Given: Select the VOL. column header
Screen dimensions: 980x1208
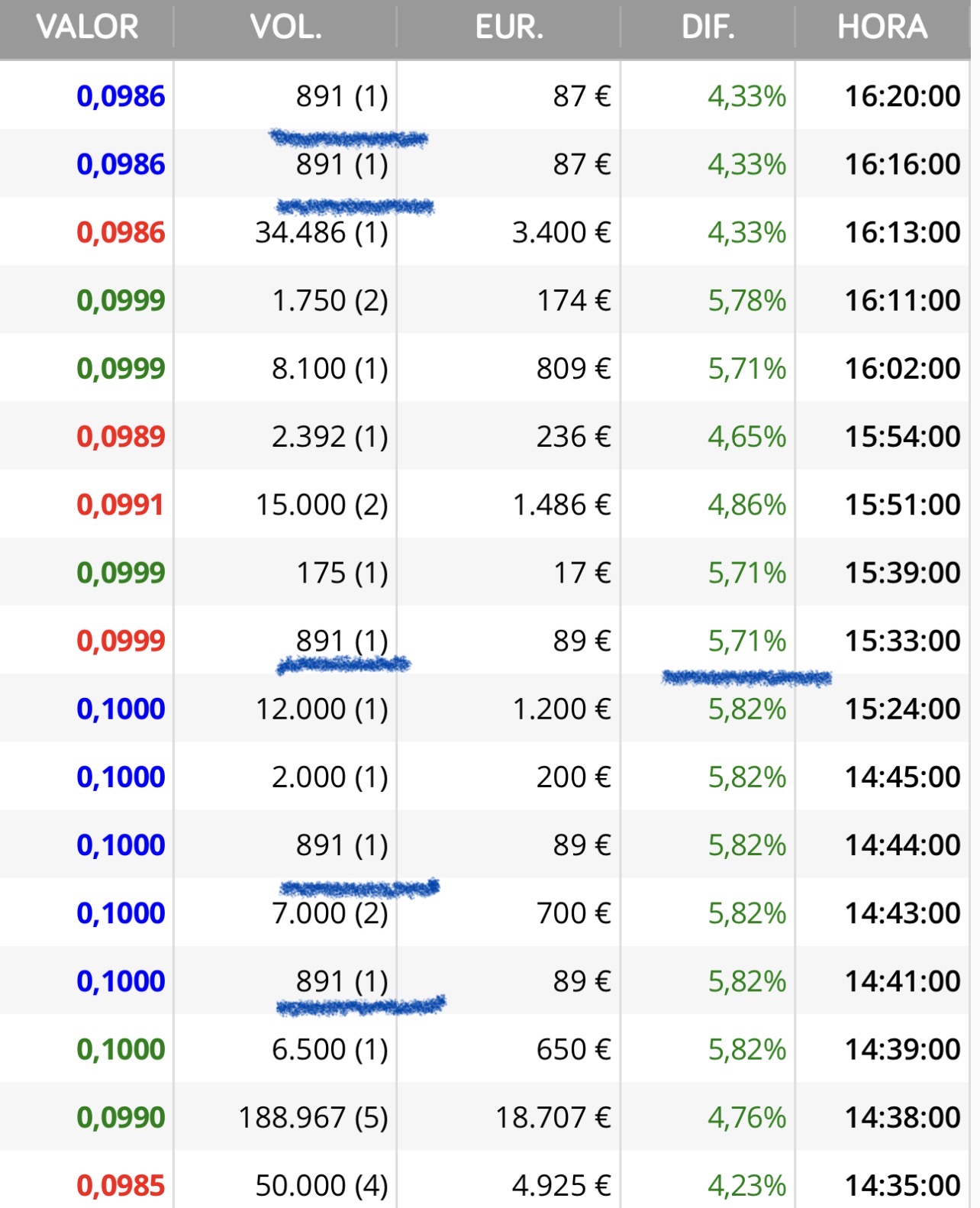Looking at the screenshot, I should click(x=285, y=27).
